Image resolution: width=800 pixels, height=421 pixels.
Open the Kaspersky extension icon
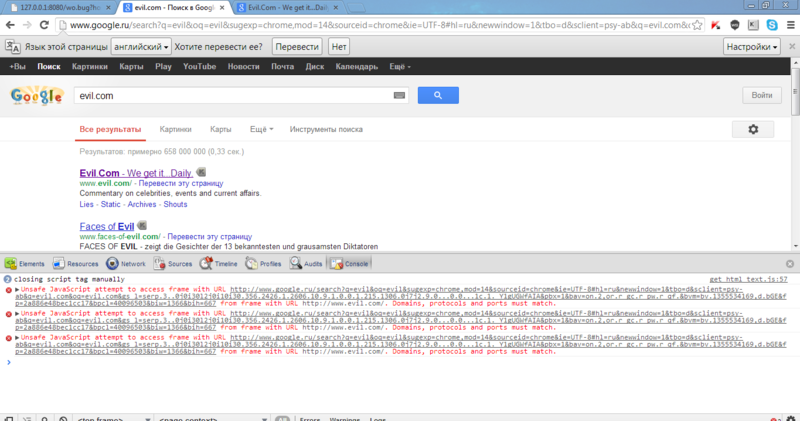[x=715, y=25]
